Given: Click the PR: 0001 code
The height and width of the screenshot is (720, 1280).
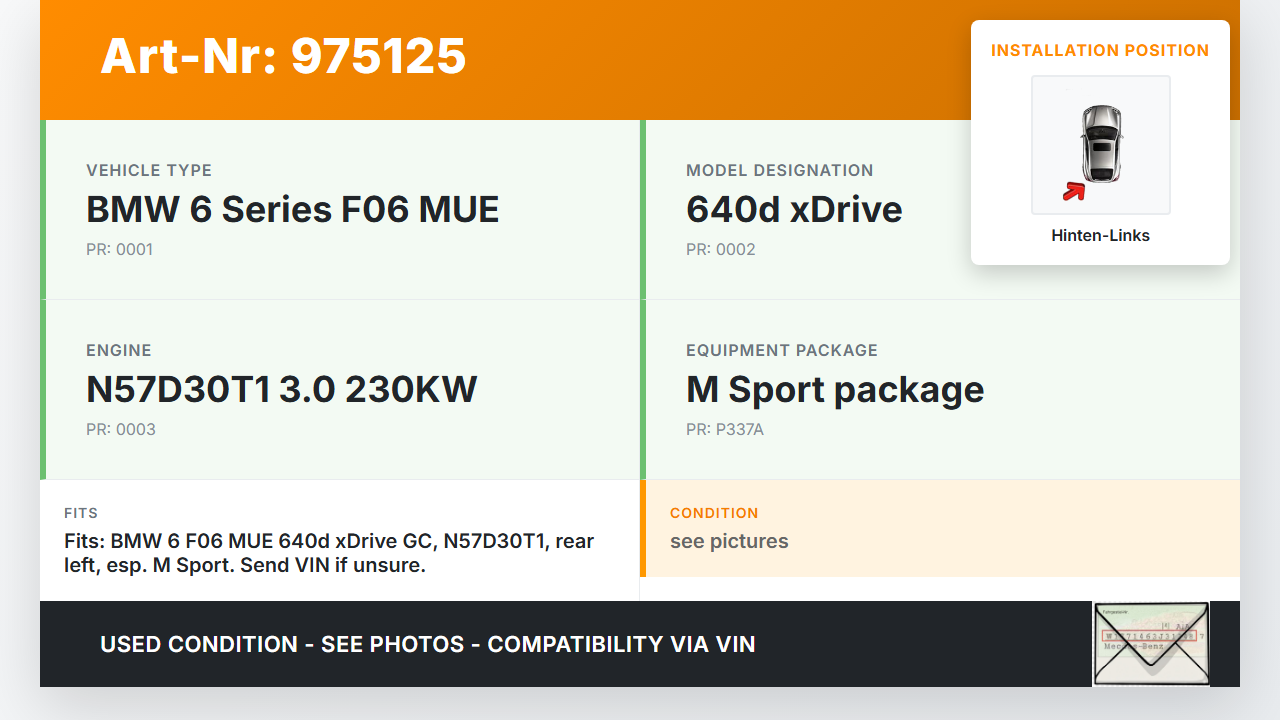Looking at the screenshot, I should (119, 250).
